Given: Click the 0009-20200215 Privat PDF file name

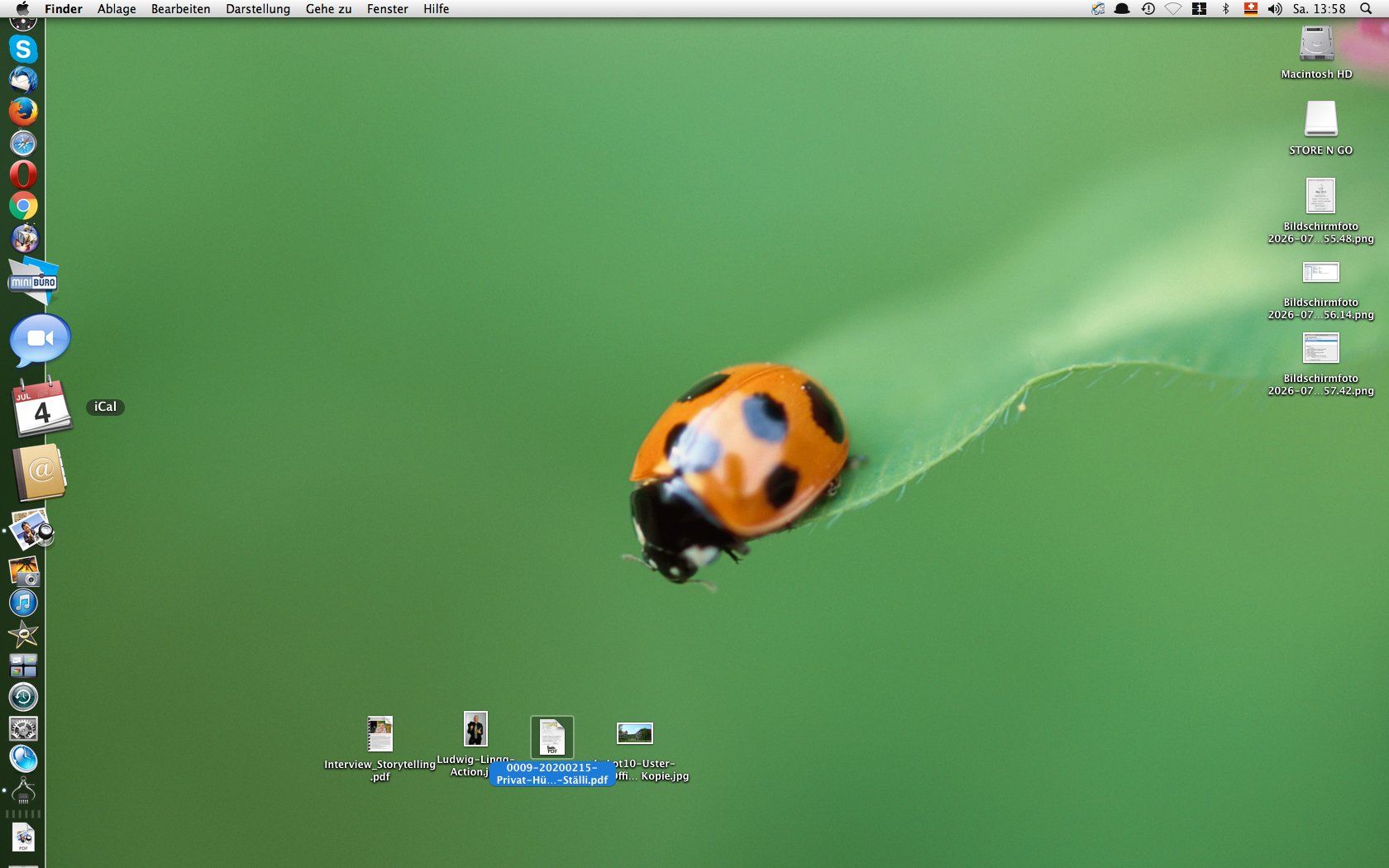Looking at the screenshot, I should [551, 774].
